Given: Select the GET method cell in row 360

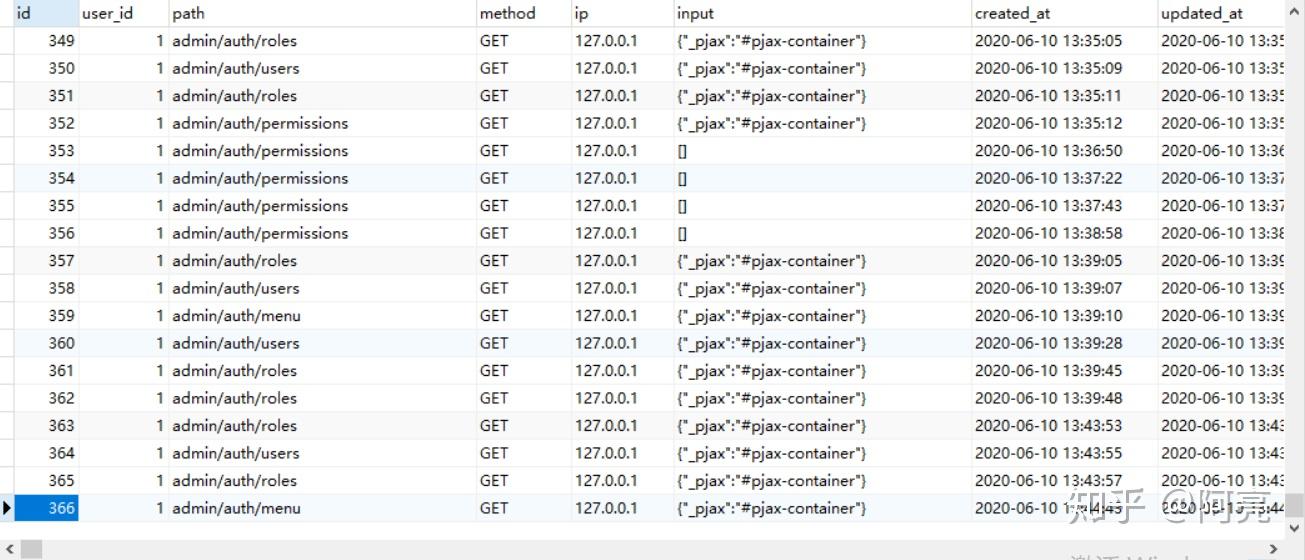Looking at the screenshot, I should tap(494, 343).
